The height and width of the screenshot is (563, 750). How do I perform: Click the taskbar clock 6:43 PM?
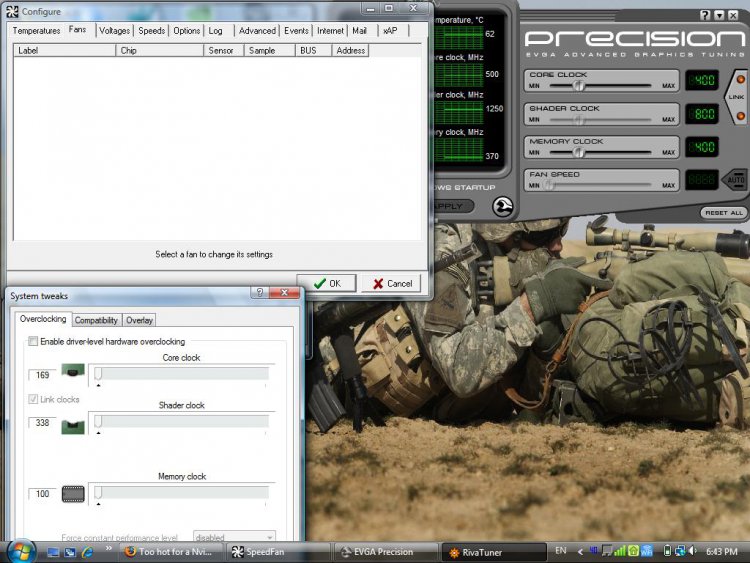tap(721, 552)
